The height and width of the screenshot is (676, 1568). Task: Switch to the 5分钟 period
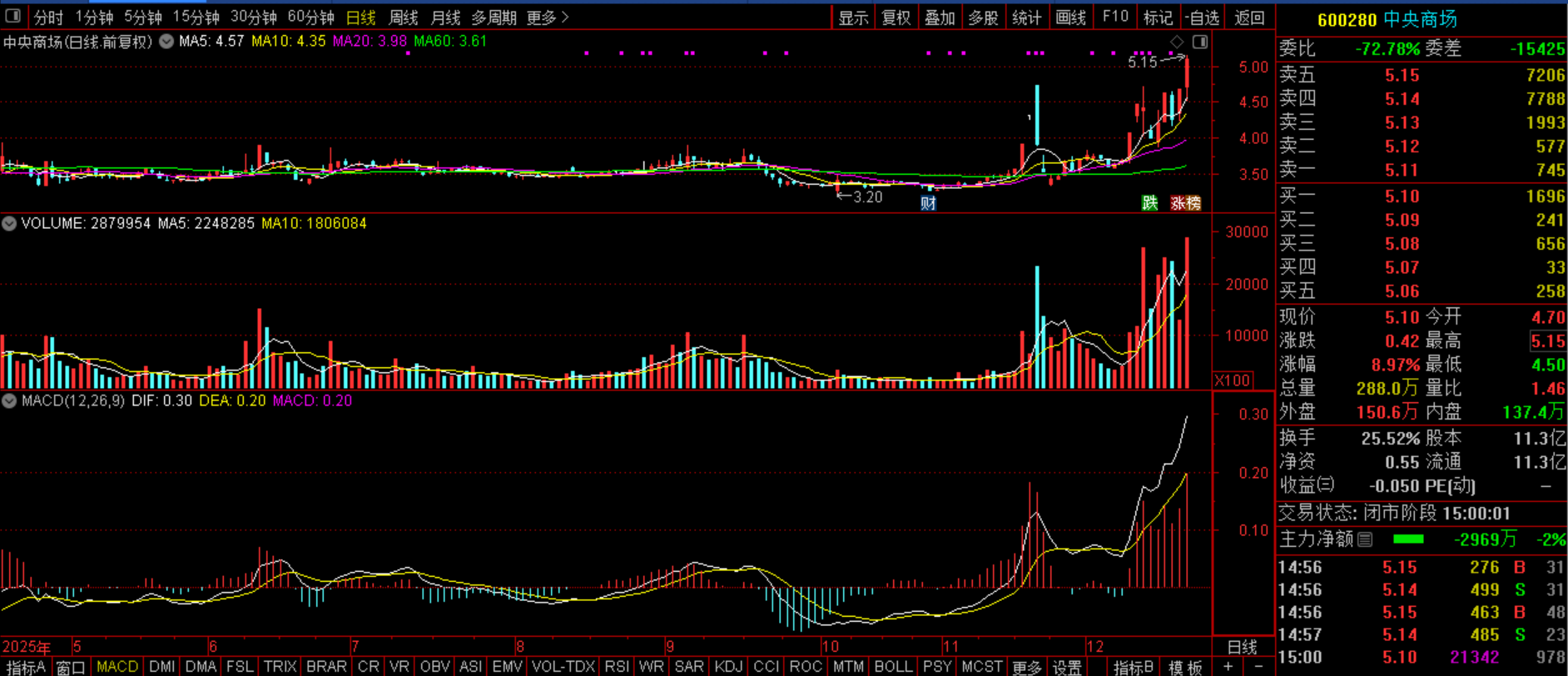pos(142,17)
